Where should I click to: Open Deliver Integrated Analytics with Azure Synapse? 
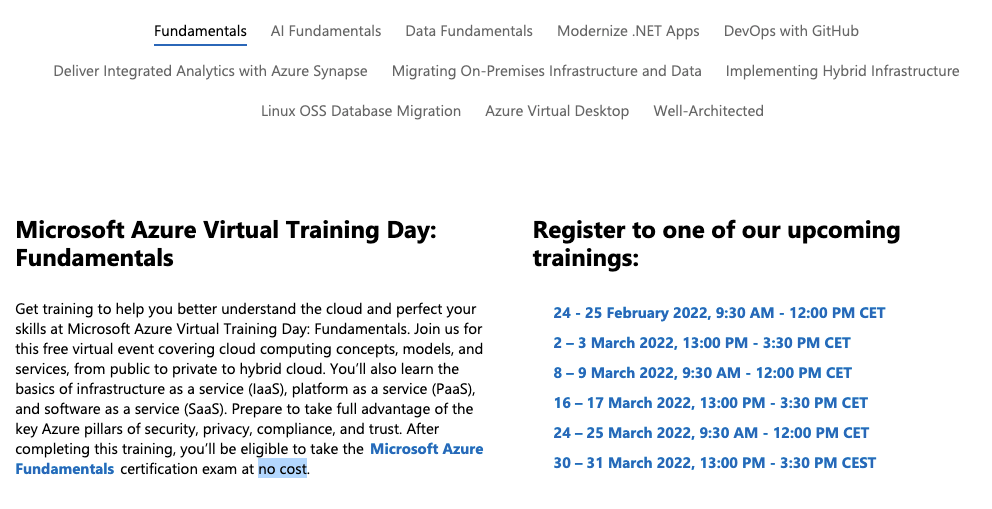click(210, 71)
